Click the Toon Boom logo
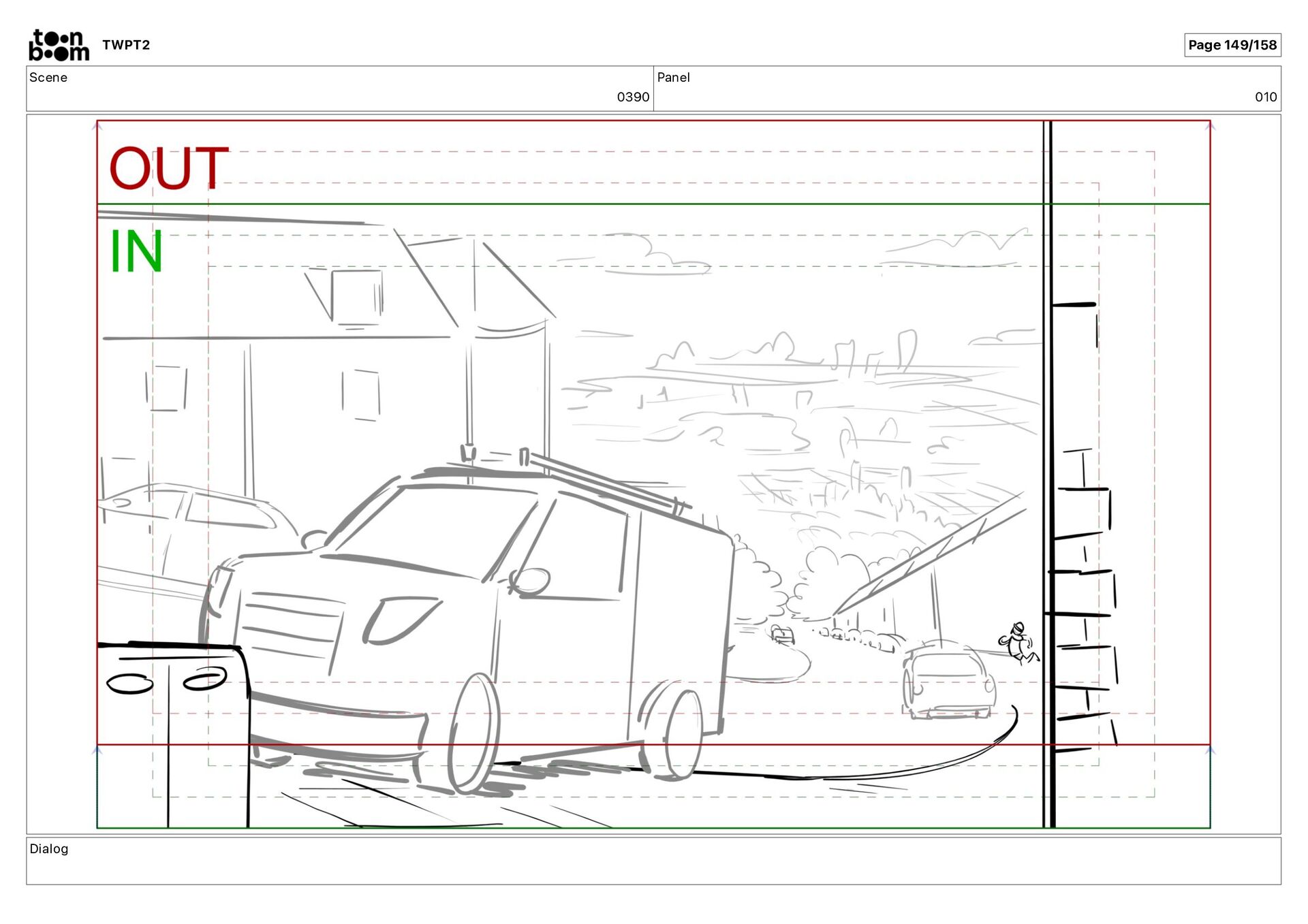This screenshot has height=924, width=1308. pyautogui.click(x=59, y=45)
